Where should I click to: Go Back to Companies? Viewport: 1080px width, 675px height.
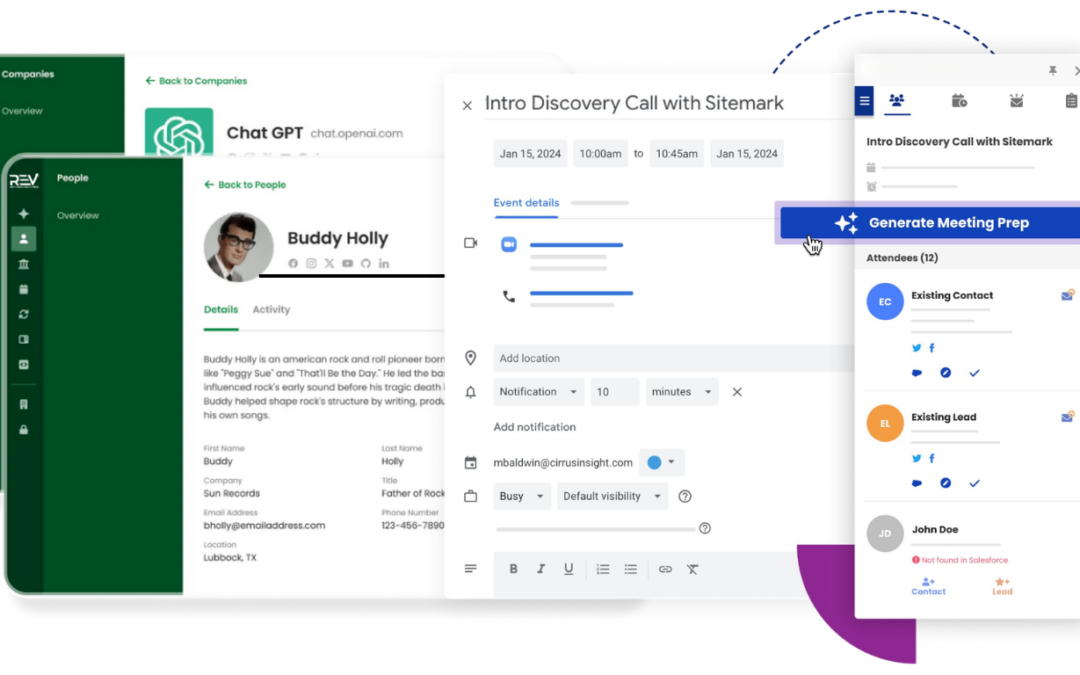(x=196, y=81)
